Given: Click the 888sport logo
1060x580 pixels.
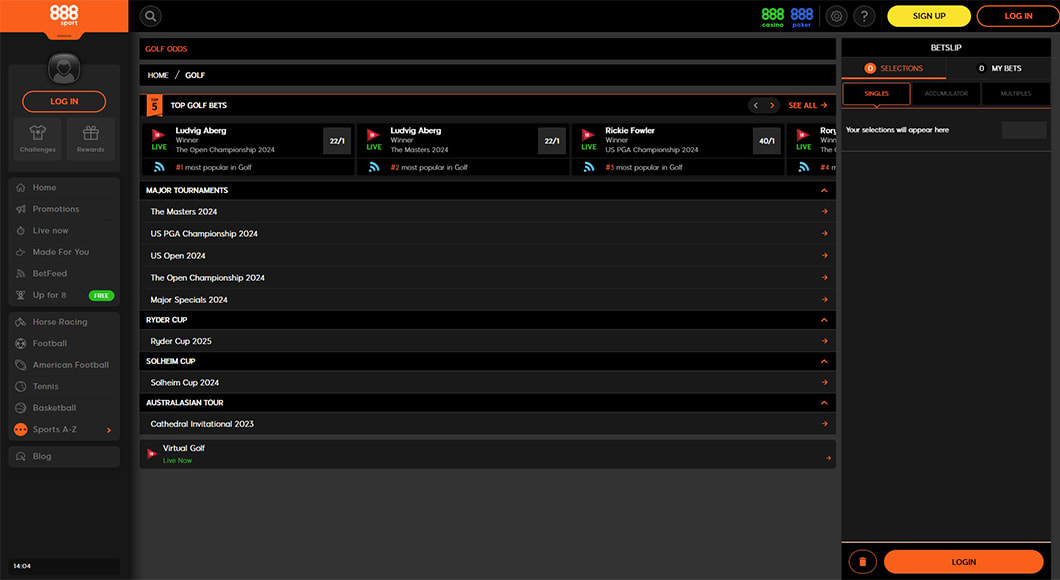Looking at the screenshot, I should click(64, 15).
